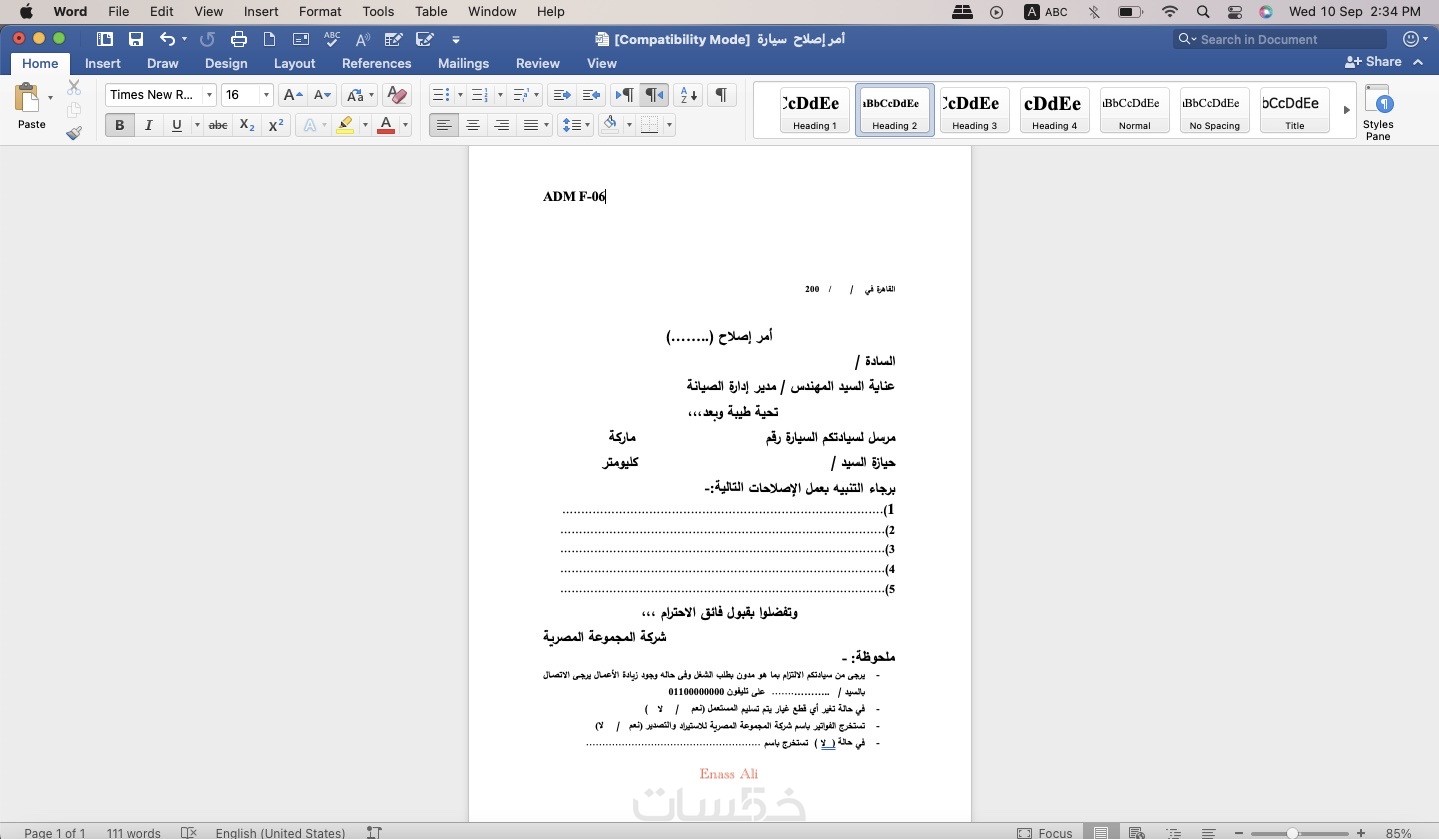
Task: Open the Format menu in menu bar
Action: (320, 12)
